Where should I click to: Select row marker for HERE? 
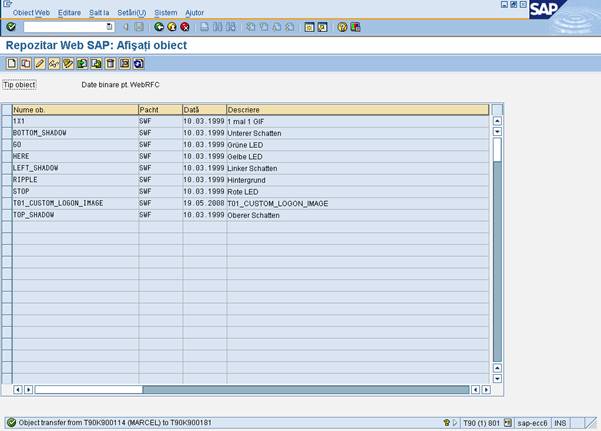pyautogui.click(x=7, y=156)
